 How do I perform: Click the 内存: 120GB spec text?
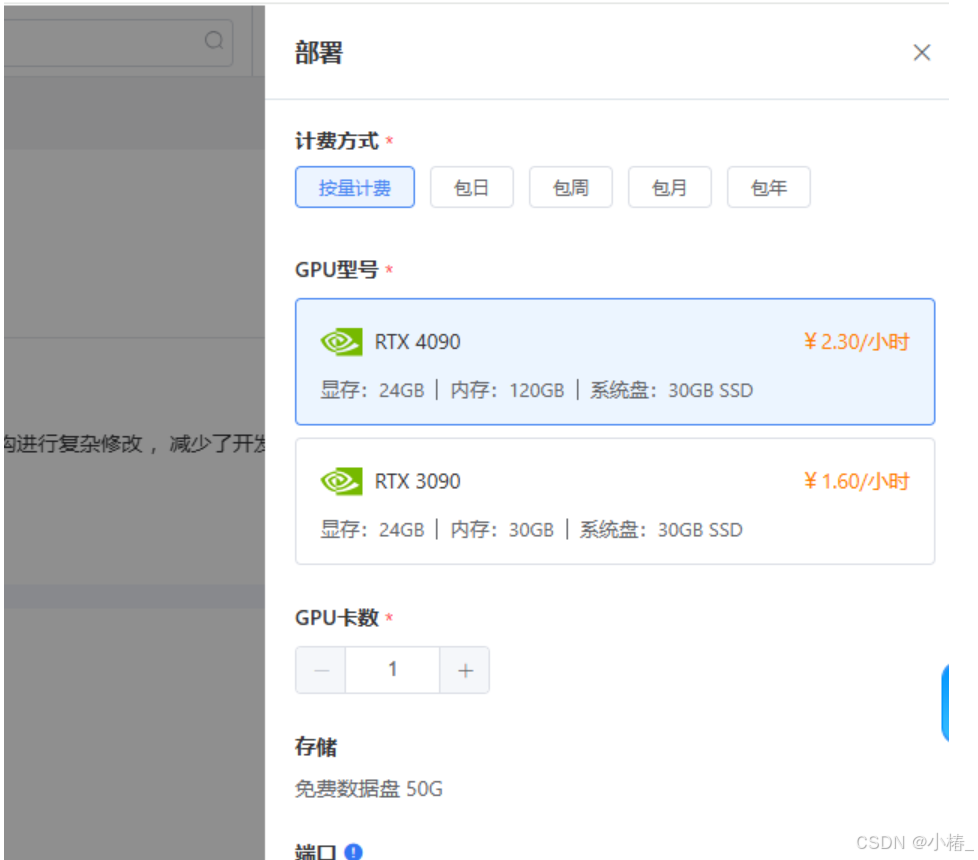[507, 390]
